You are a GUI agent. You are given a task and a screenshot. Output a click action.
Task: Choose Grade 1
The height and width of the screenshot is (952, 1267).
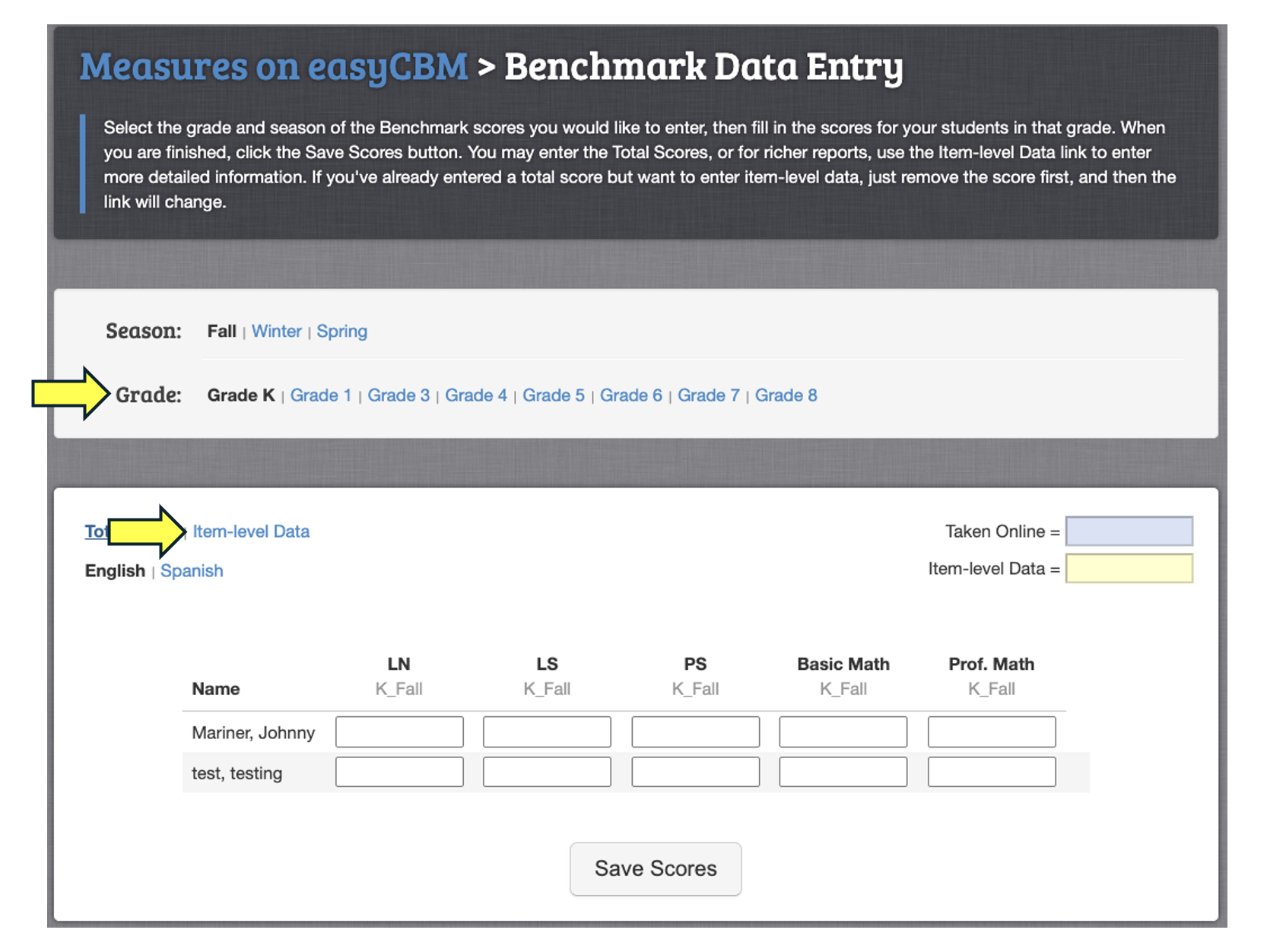point(321,395)
